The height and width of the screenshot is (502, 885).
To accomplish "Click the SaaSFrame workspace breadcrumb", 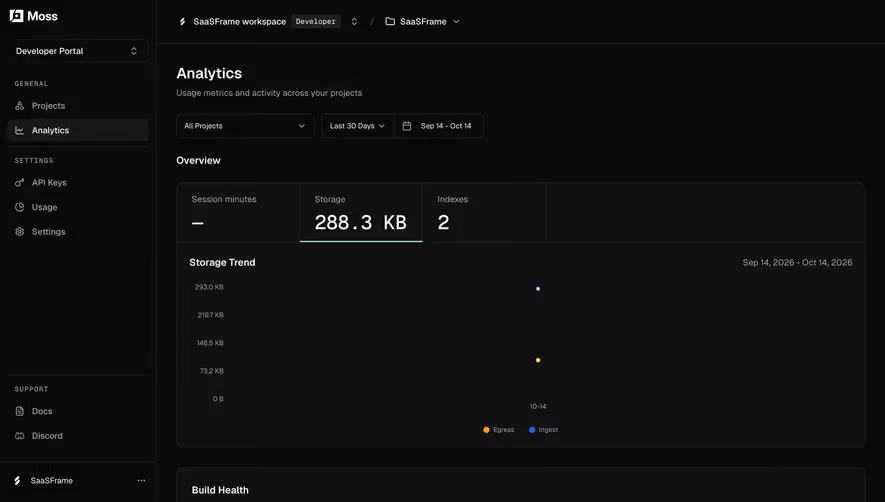I will click(x=239, y=21).
